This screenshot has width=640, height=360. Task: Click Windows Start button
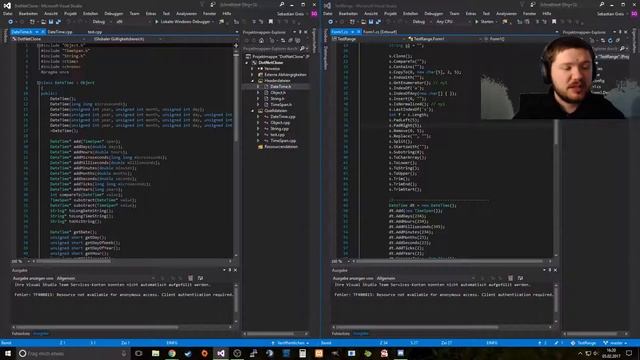(8, 353)
